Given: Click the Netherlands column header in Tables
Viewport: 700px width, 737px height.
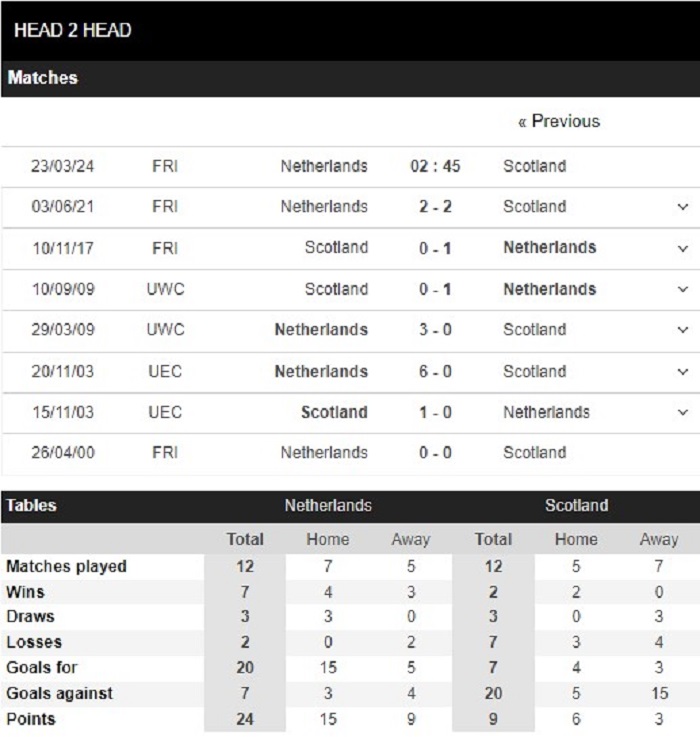Looking at the screenshot, I should (x=328, y=506).
